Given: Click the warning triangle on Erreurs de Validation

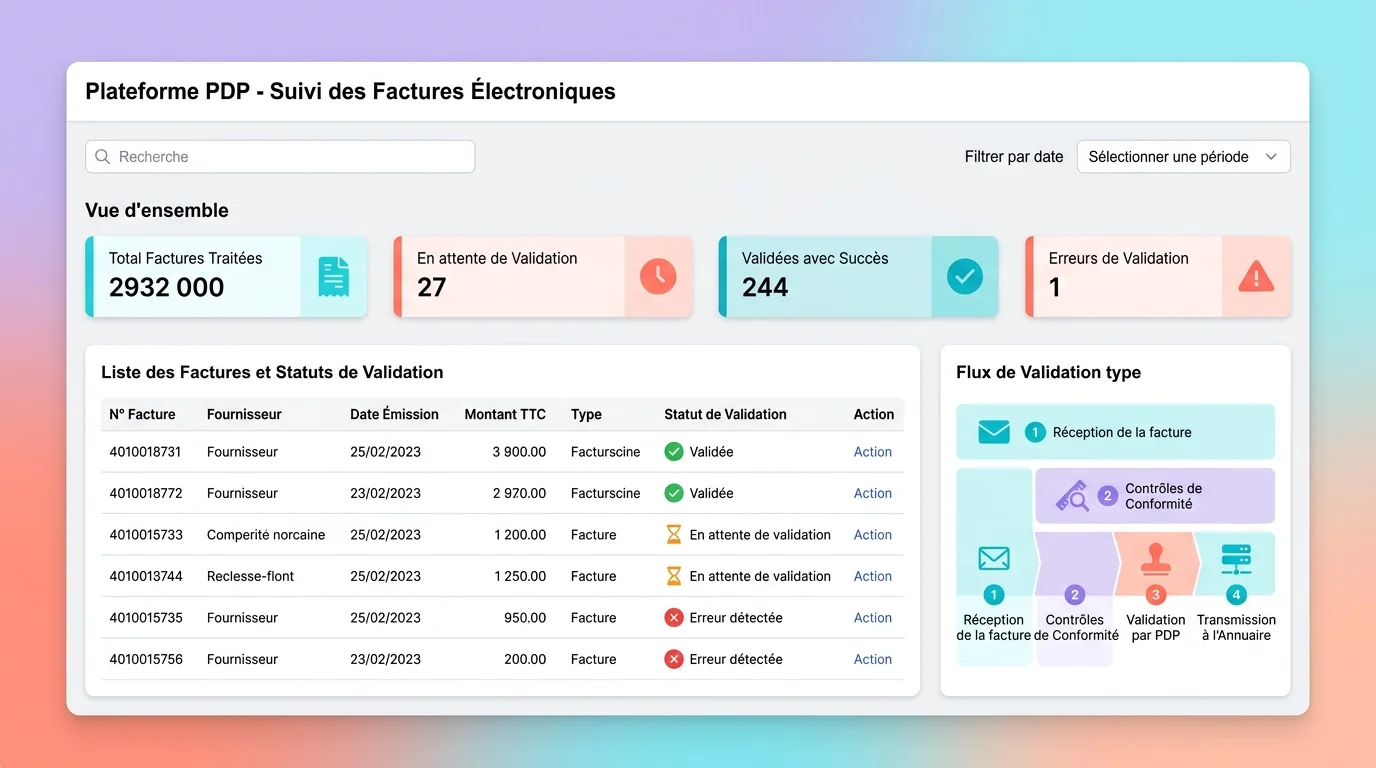Looking at the screenshot, I should (1255, 276).
